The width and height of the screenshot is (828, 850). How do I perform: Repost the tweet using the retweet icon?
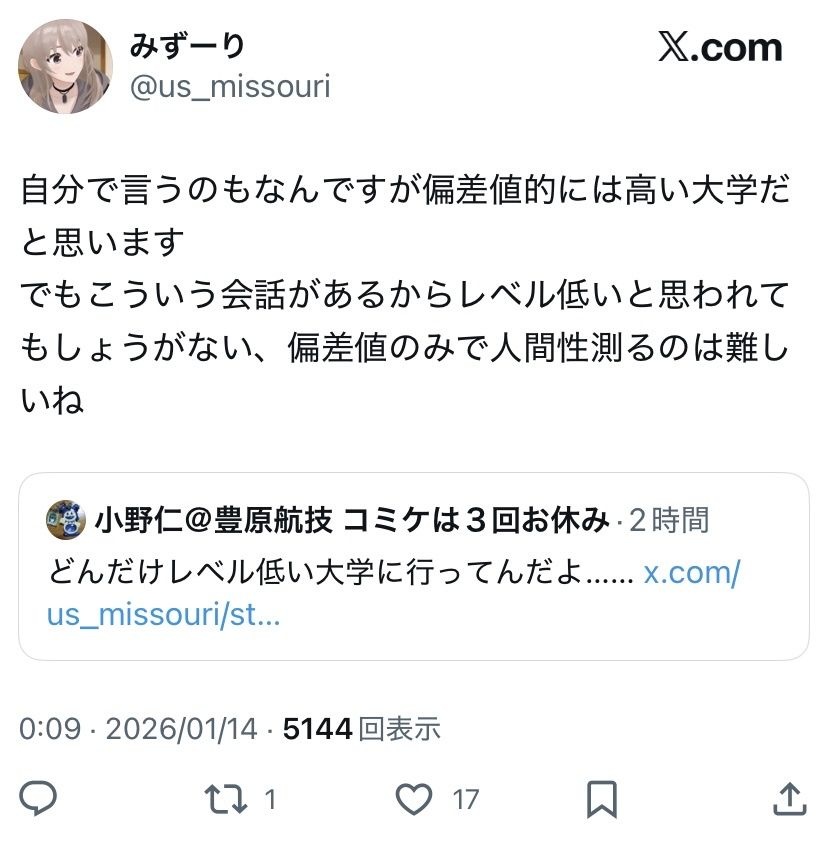pos(226,799)
